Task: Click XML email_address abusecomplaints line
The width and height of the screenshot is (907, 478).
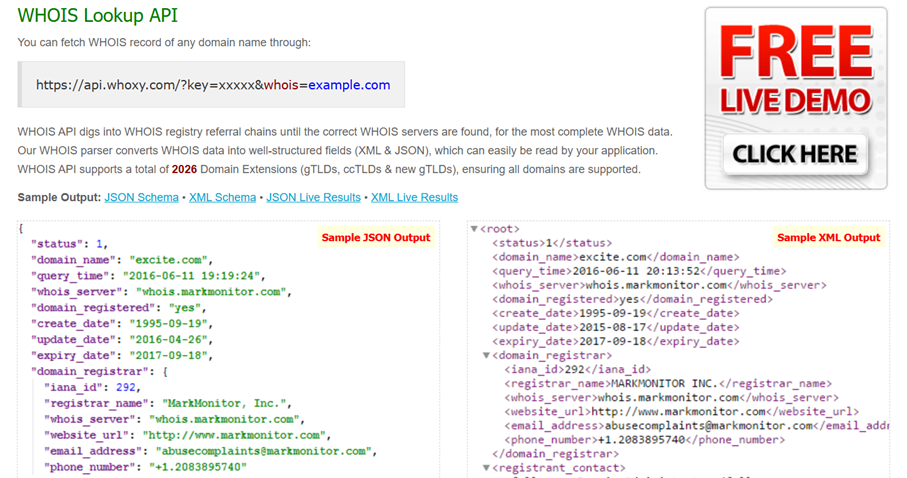Action: (696, 425)
